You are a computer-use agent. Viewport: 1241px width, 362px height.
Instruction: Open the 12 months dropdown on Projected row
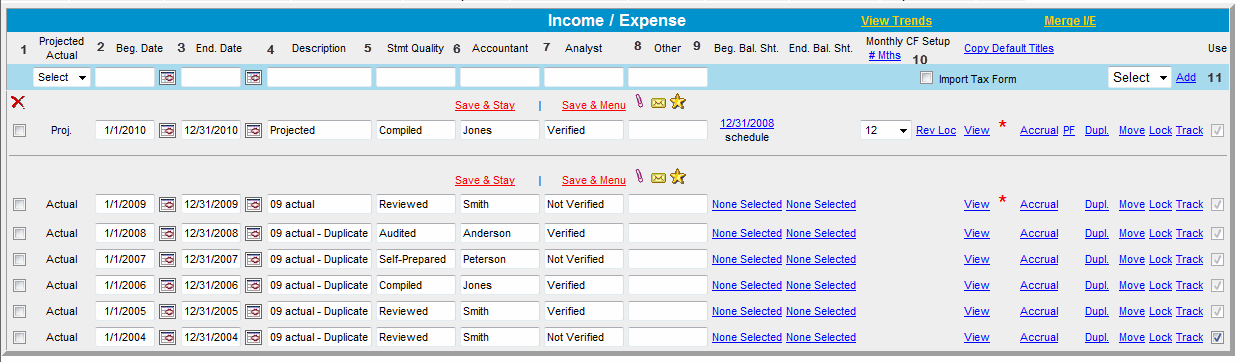click(886, 130)
